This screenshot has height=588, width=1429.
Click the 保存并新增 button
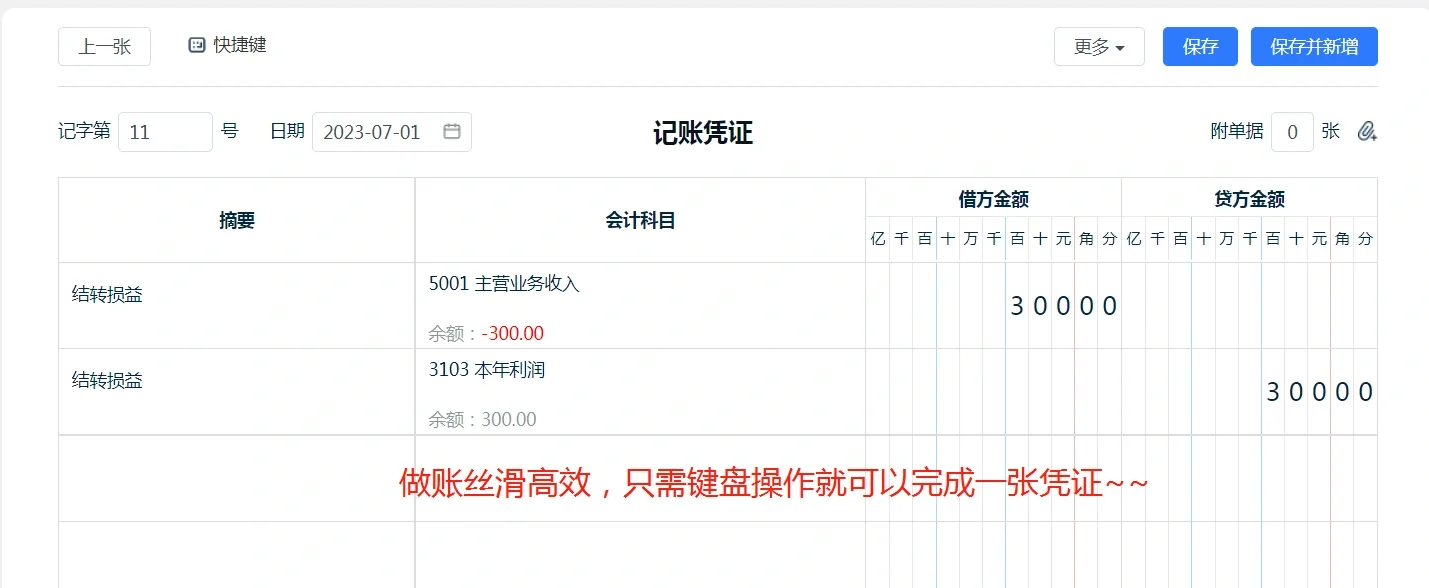(1314, 46)
